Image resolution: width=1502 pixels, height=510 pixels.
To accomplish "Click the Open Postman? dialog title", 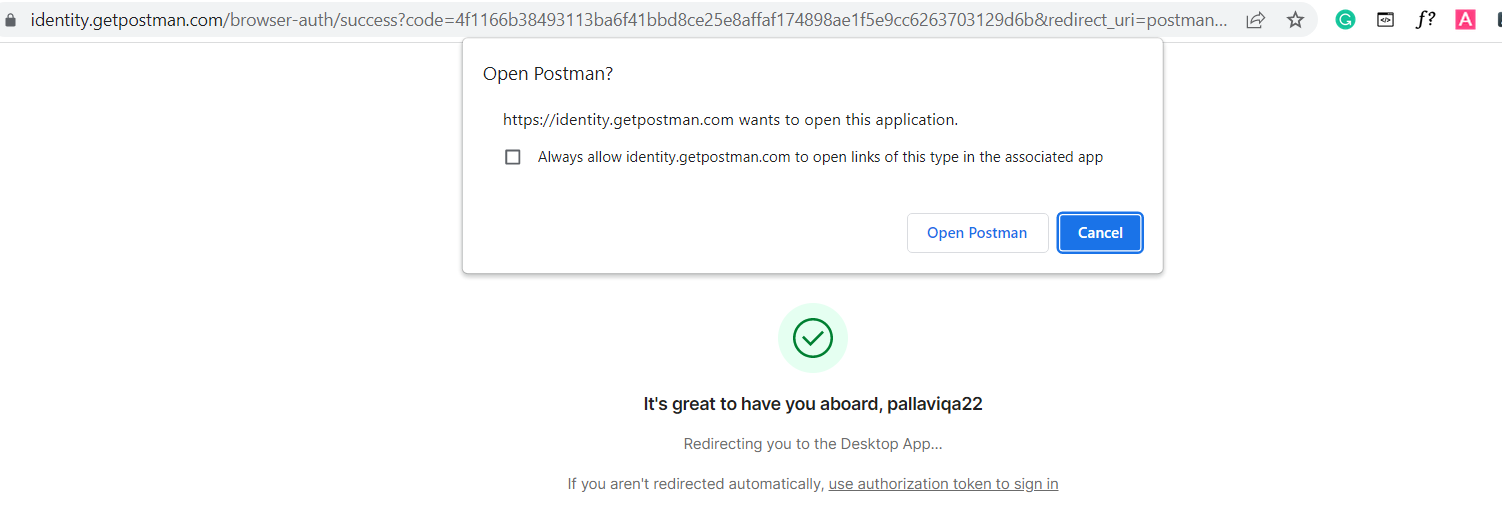I will (548, 74).
